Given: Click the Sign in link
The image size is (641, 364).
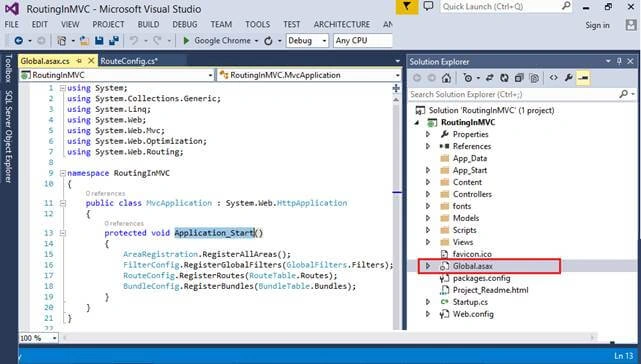Looking at the screenshot, I should (x=597, y=25).
